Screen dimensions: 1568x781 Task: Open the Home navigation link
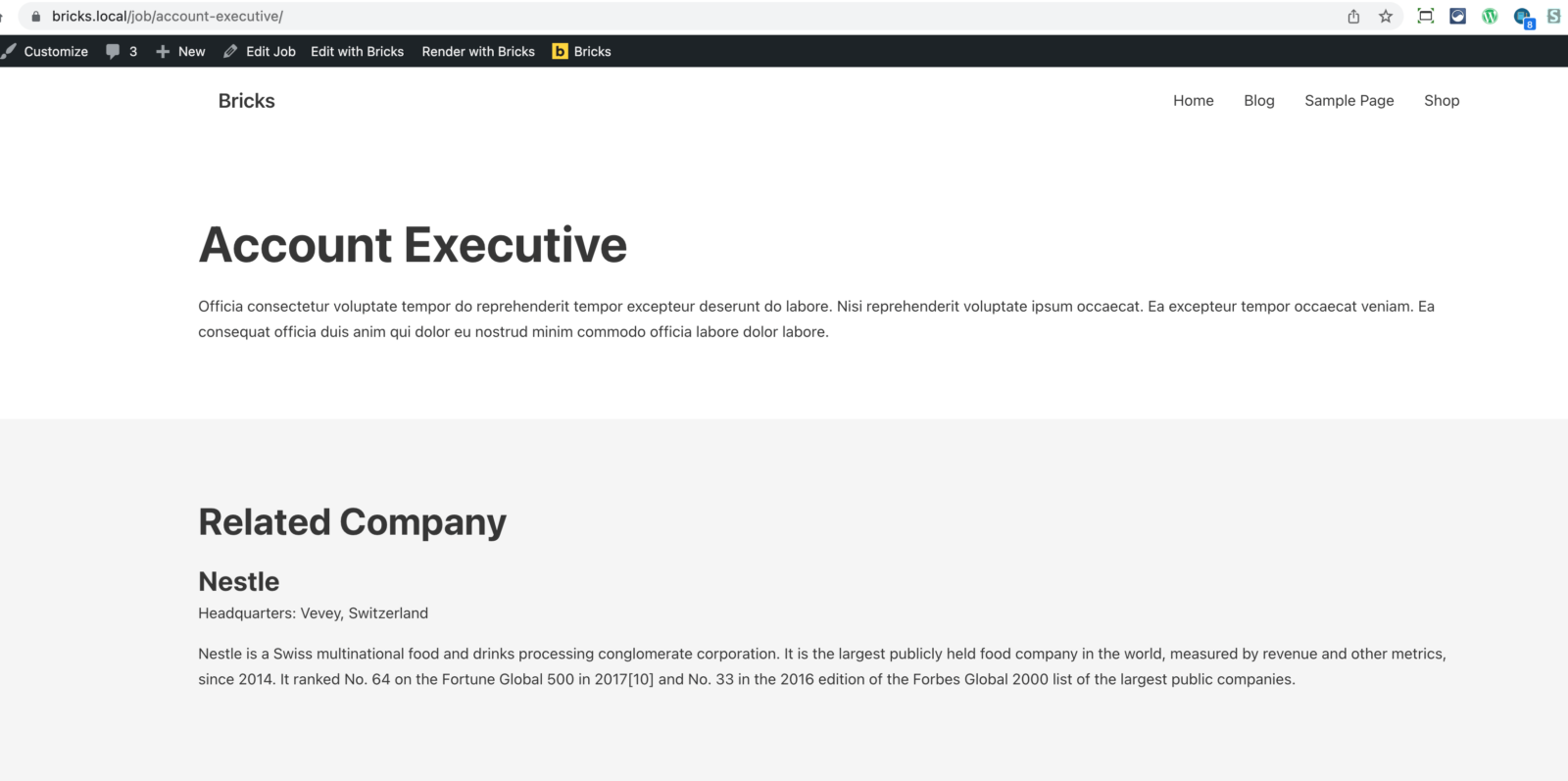tap(1194, 100)
